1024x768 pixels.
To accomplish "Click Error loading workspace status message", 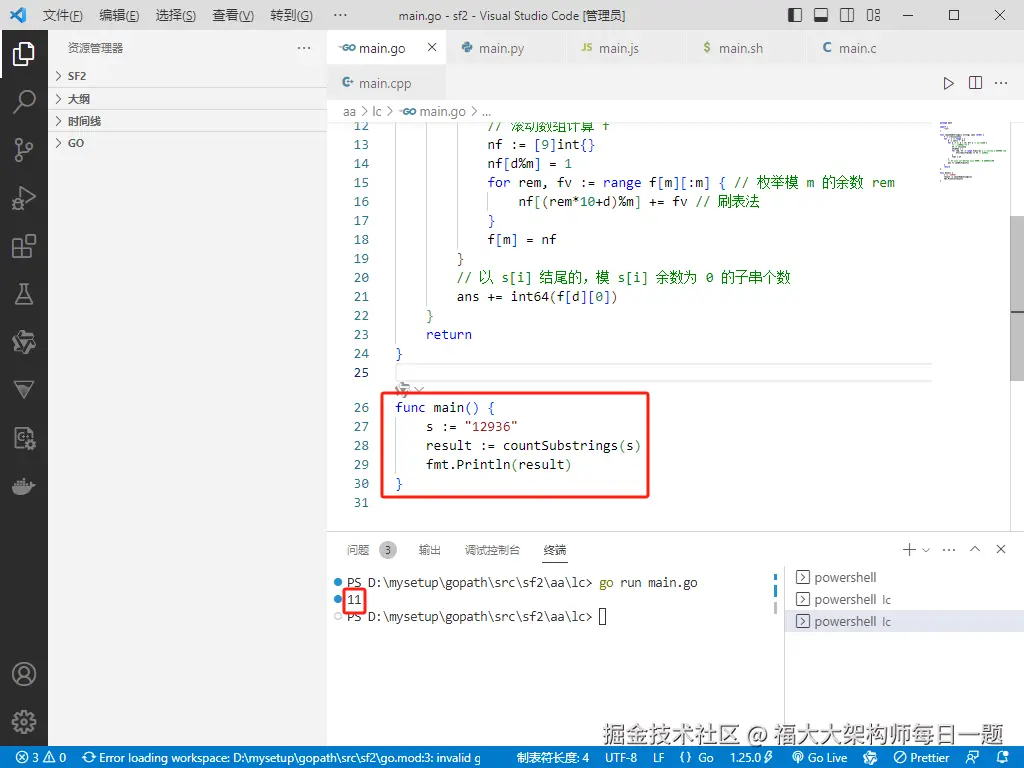I will pyautogui.click(x=281, y=758).
